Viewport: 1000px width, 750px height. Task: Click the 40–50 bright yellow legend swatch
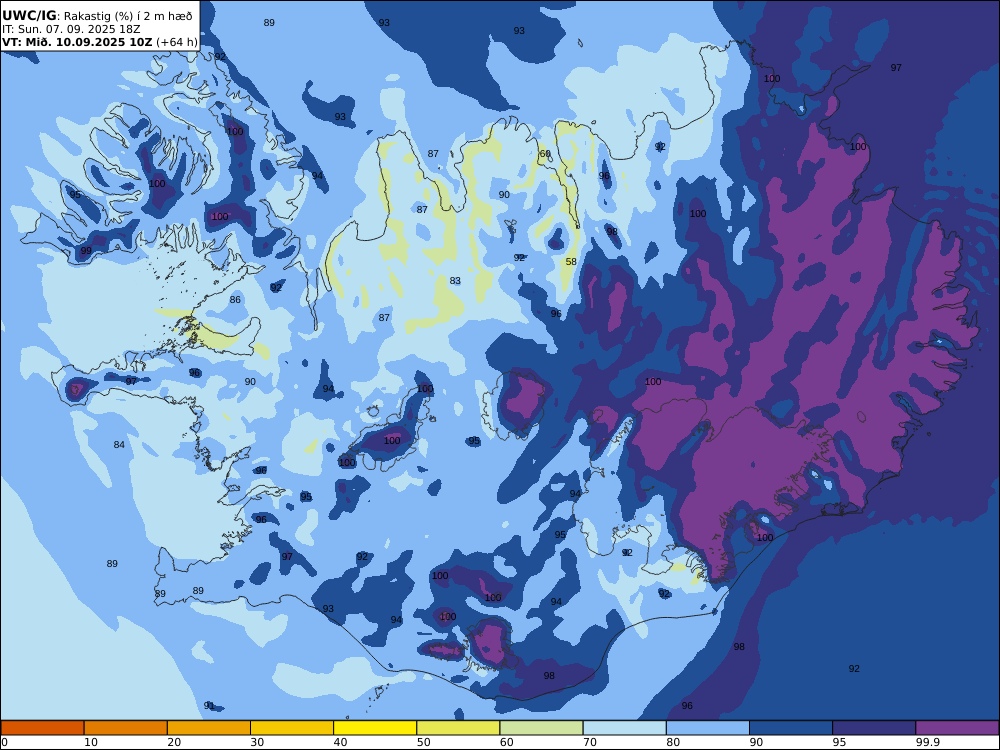tap(375, 728)
